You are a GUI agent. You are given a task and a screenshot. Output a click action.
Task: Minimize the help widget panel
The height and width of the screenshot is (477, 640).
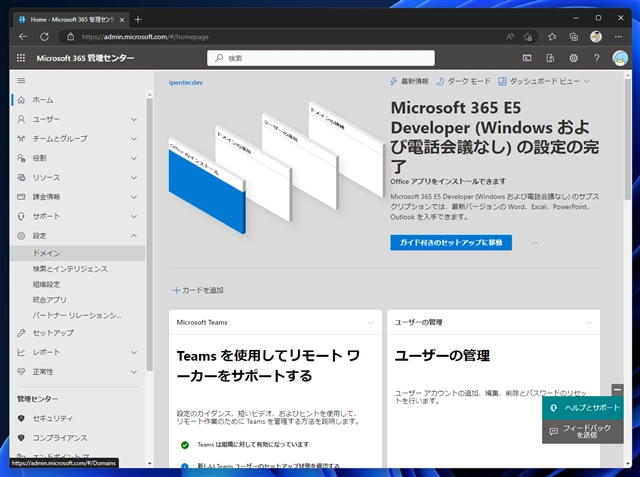tap(618, 389)
